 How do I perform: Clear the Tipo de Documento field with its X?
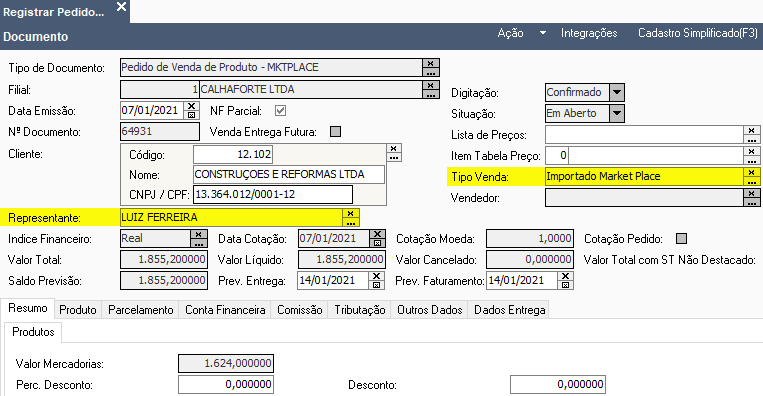tap(431, 63)
